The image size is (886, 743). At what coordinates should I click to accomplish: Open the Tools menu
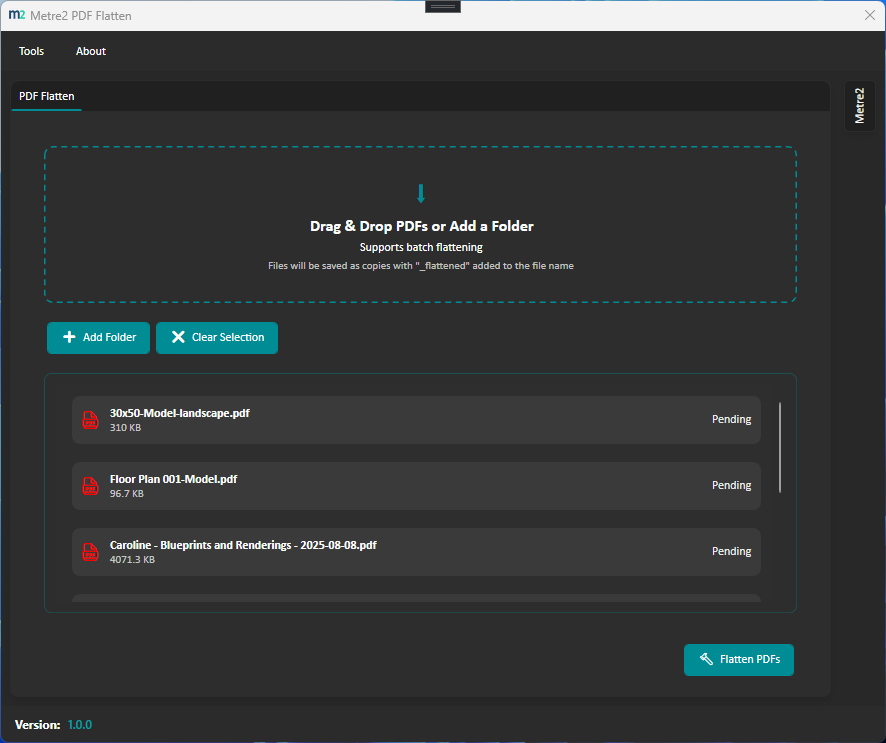point(31,51)
